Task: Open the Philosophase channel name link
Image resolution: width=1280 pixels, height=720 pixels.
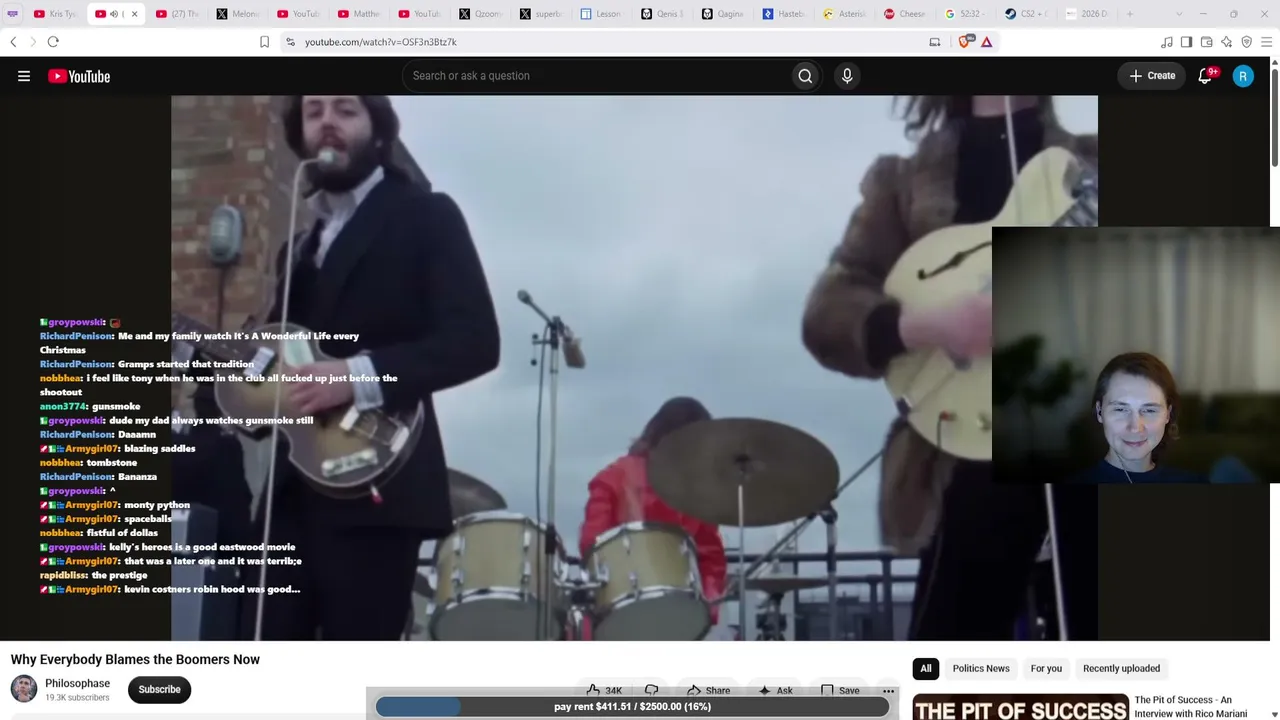Action: click(x=77, y=683)
